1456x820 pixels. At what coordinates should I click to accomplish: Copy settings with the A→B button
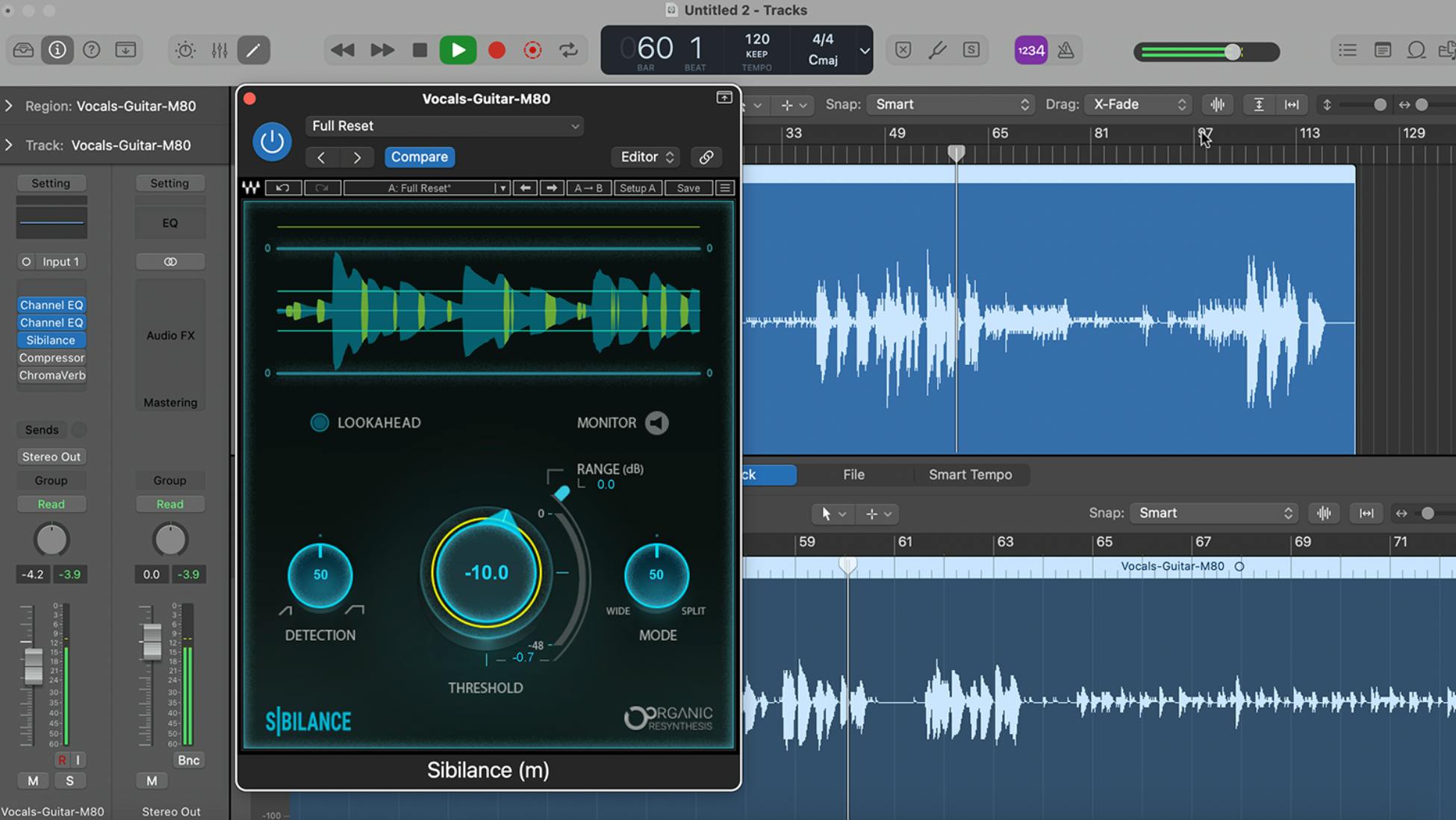[588, 188]
